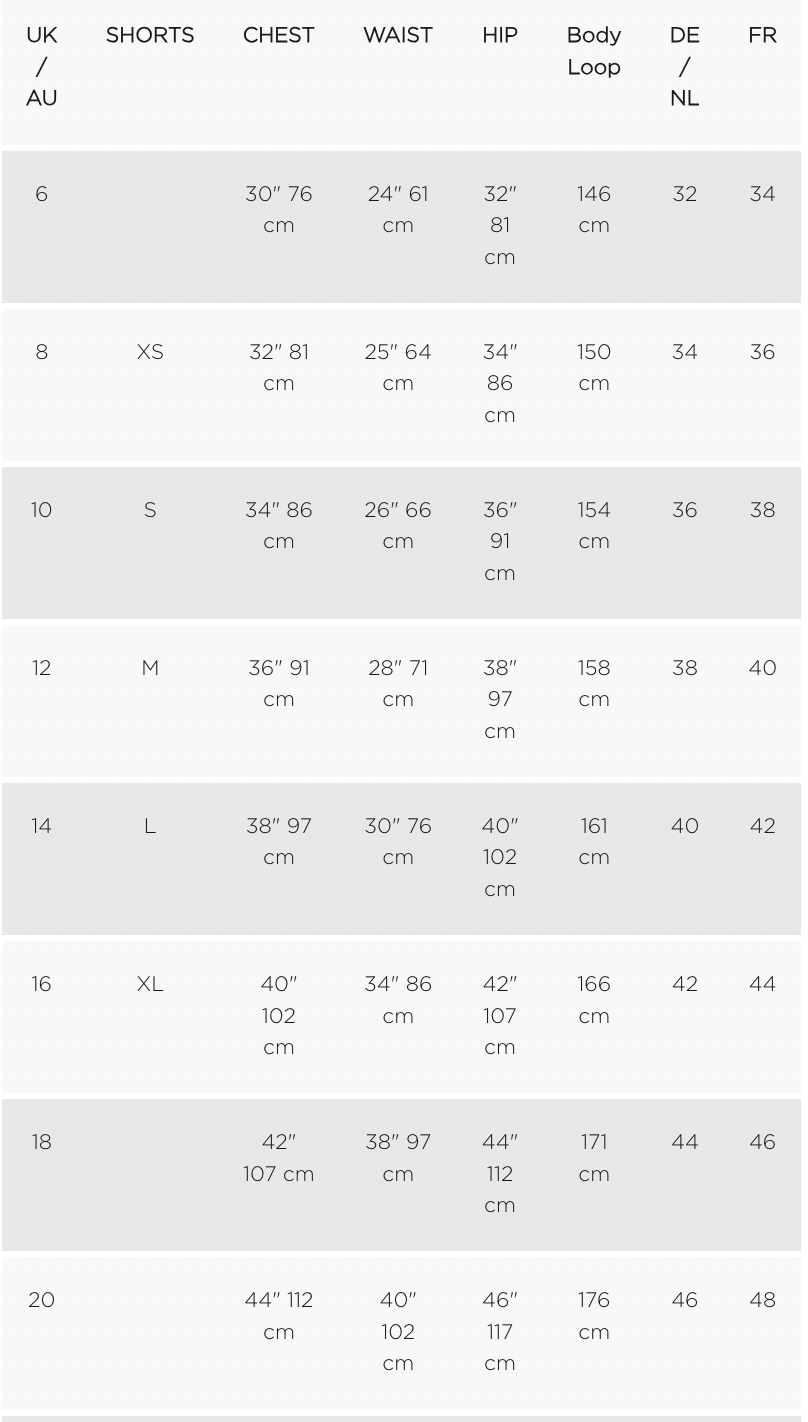Click the 28" 71 cm waist measurement
Viewport: 808px width, 1422px height.
click(x=398, y=684)
